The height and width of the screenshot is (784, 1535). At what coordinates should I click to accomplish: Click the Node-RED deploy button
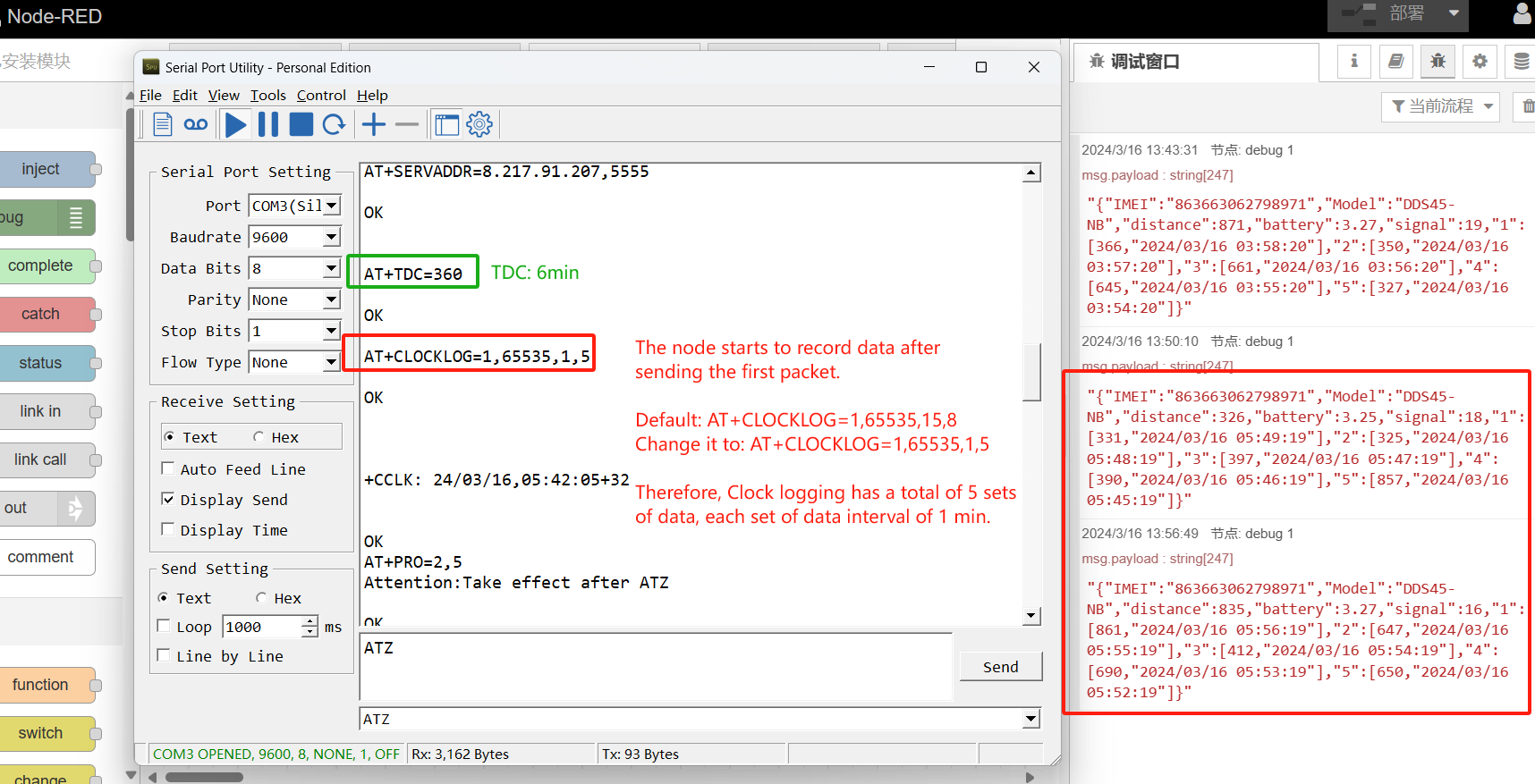1383,13
